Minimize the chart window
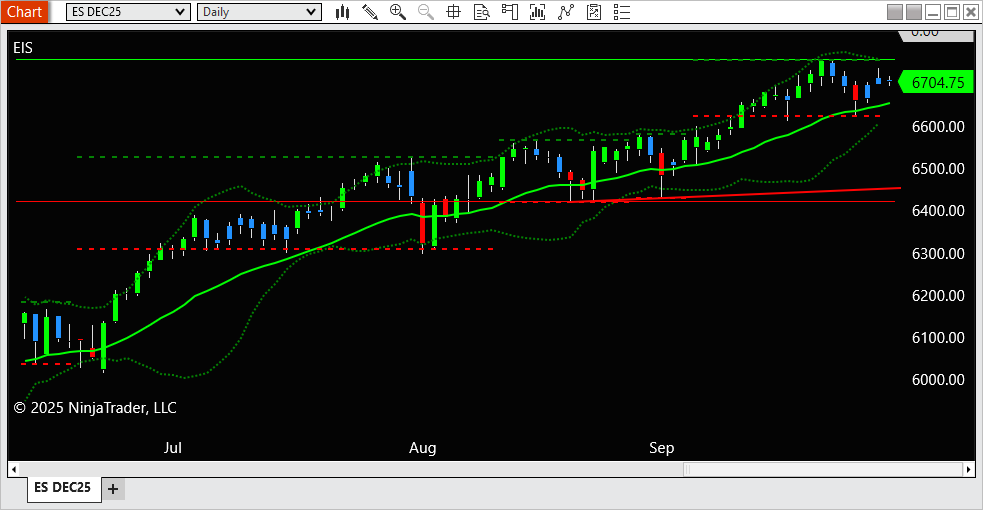Image resolution: width=983 pixels, height=510 pixels. click(933, 12)
